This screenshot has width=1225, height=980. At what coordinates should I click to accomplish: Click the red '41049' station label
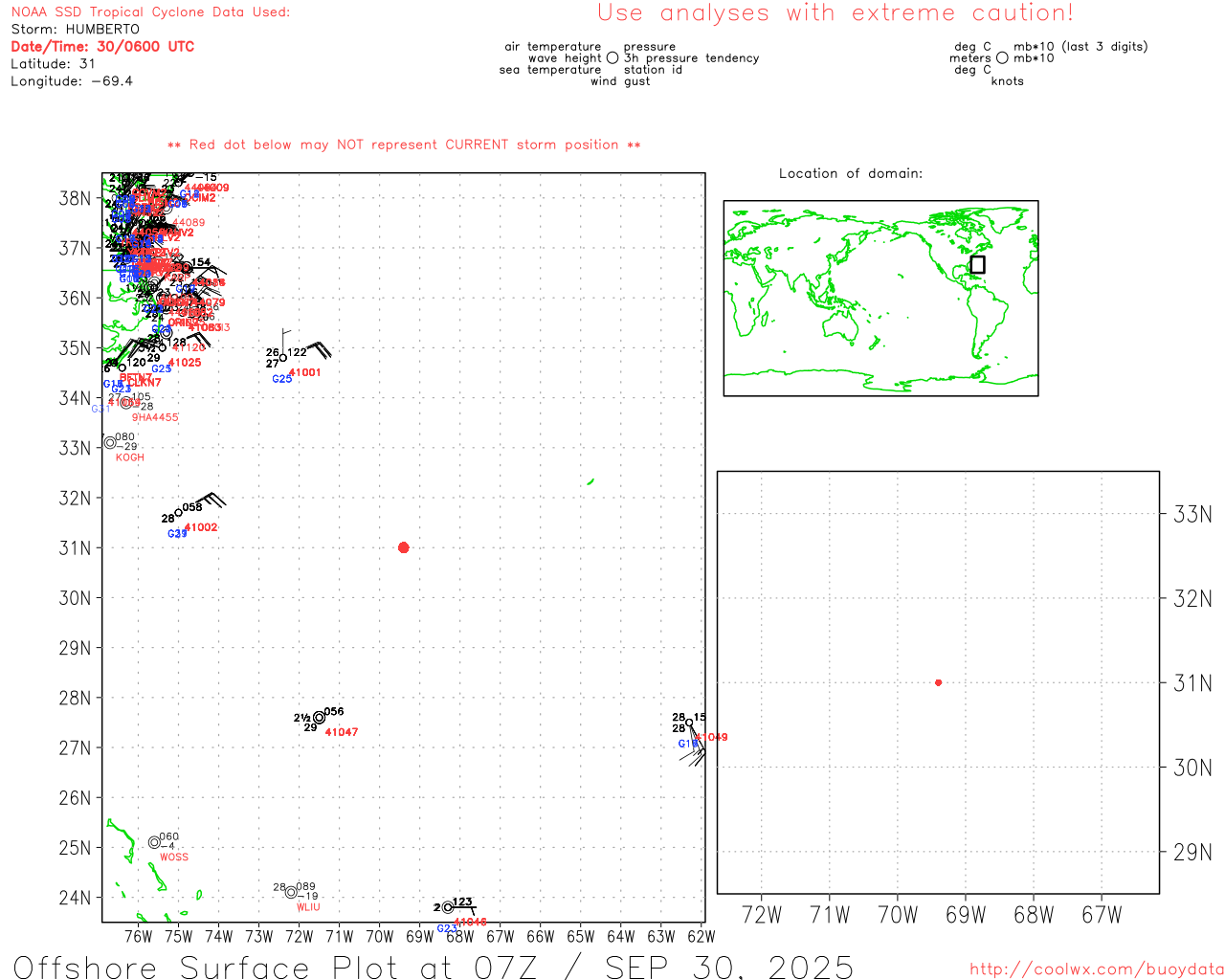point(711,737)
